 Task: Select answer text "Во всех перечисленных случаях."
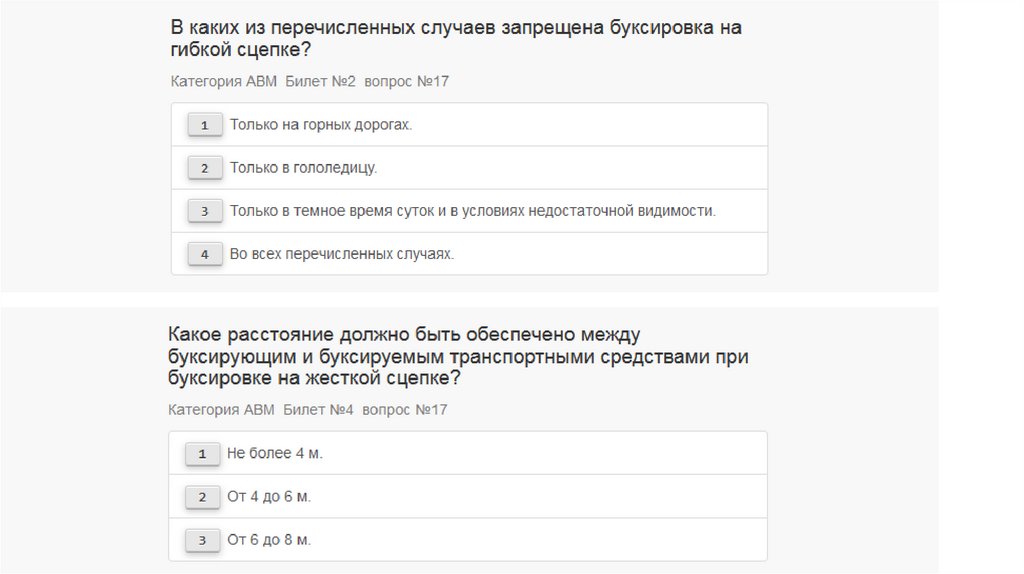[342, 254]
